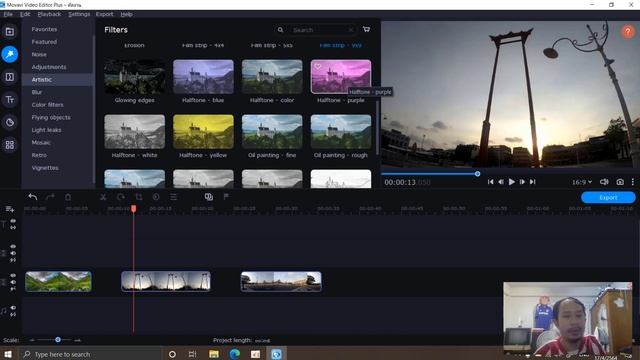Click the Transition wizard icon
Screen dimensions: 640x360
click(209, 197)
